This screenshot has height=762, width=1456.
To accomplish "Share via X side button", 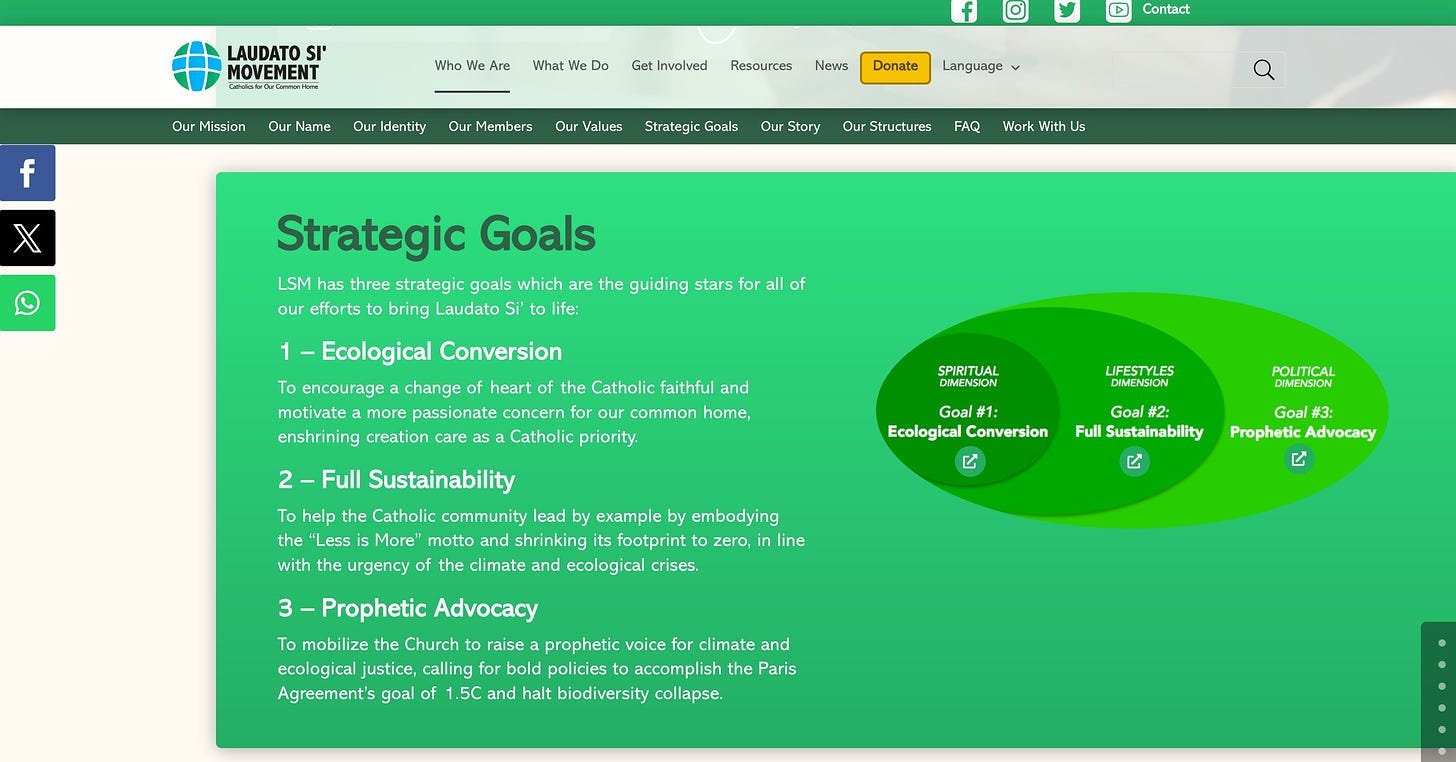I will pos(28,238).
